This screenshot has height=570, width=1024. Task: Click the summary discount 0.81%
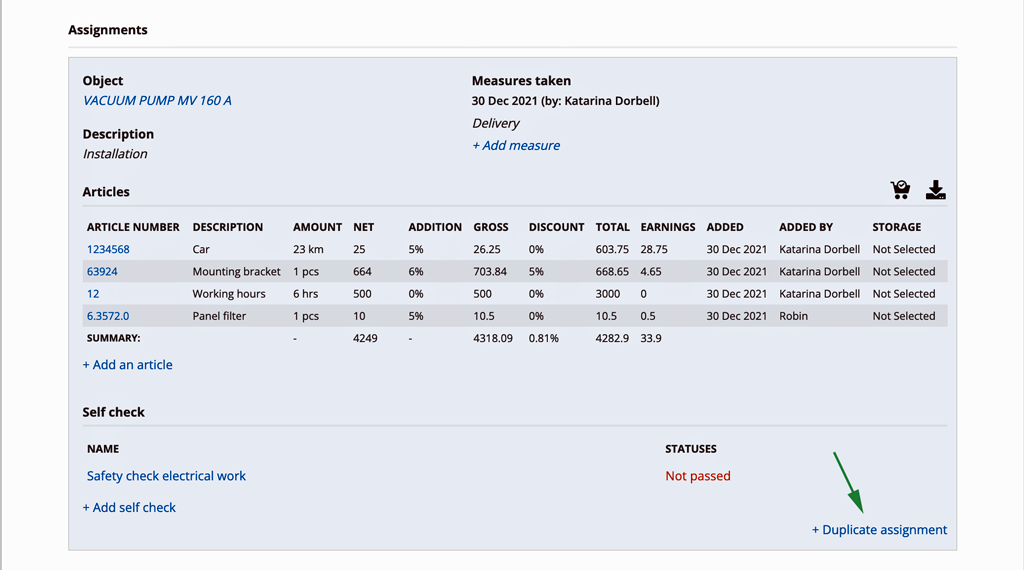tap(543, 338)
